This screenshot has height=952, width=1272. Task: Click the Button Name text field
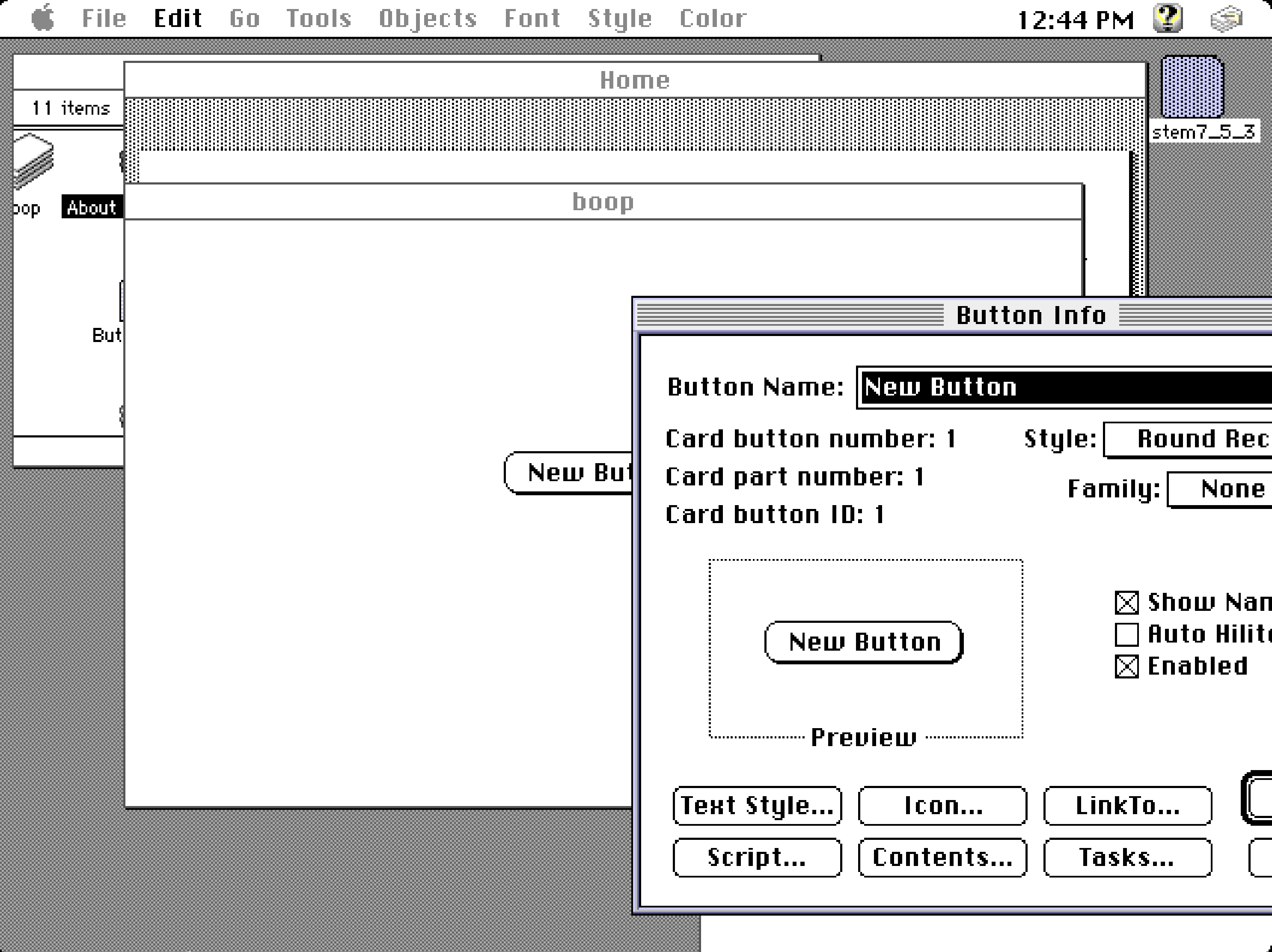coord(1064,387)
